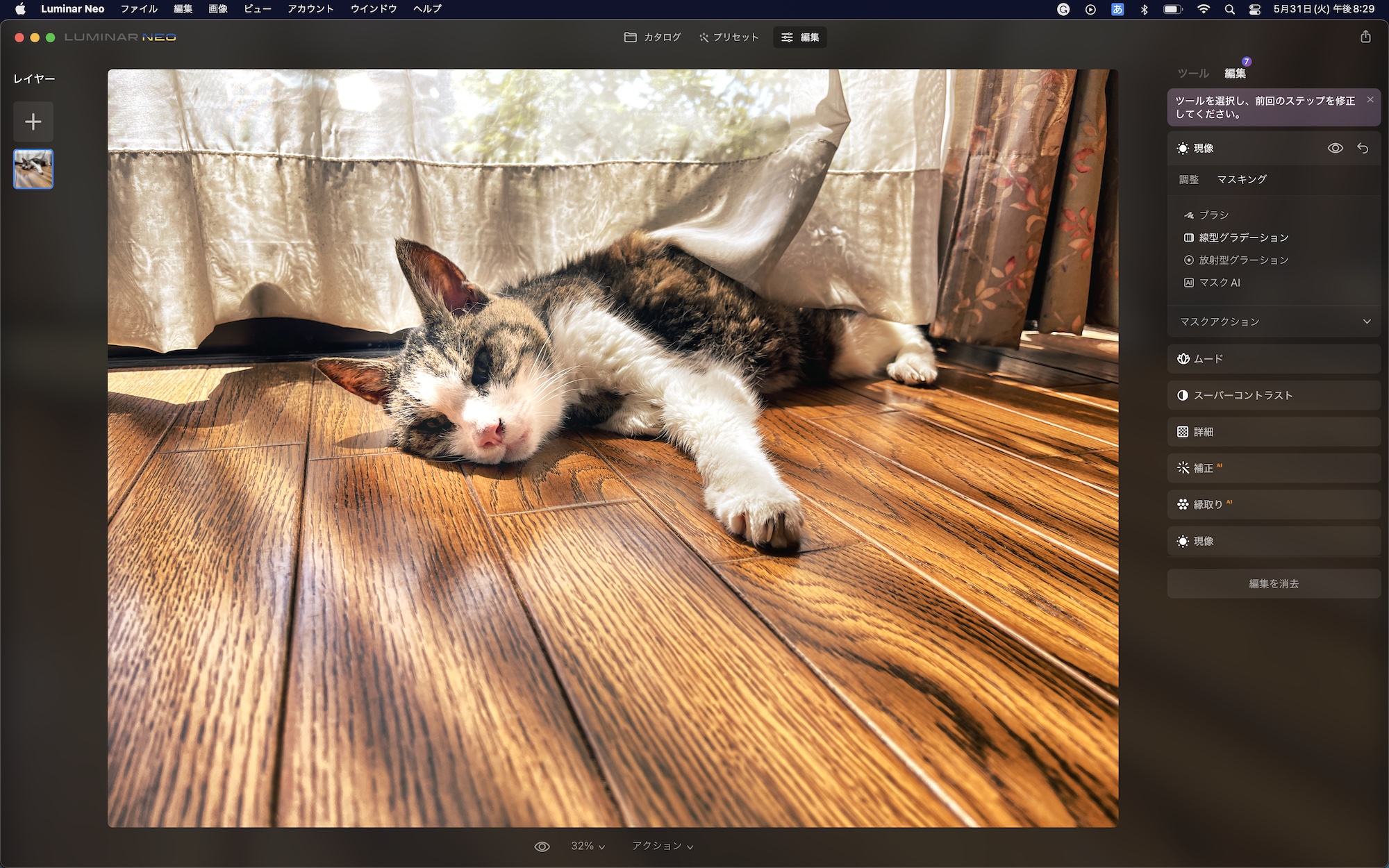
Task: Add a new layer with plus button
Action: (x=33, y=122)
